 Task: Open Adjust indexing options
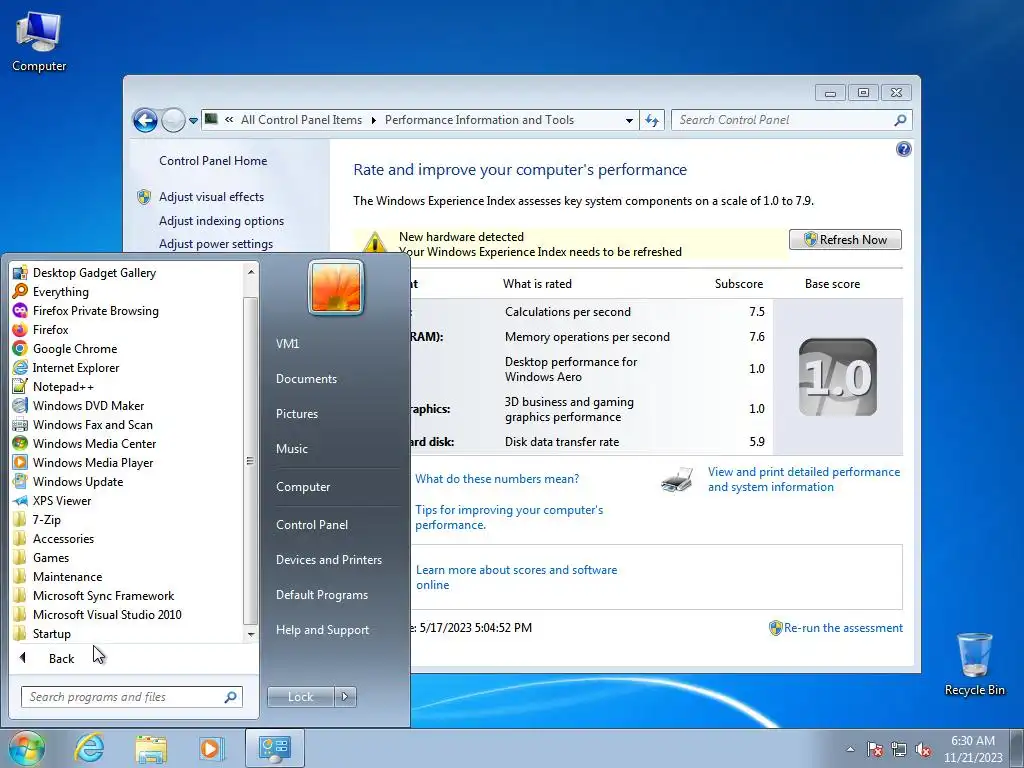click(221, 221)
